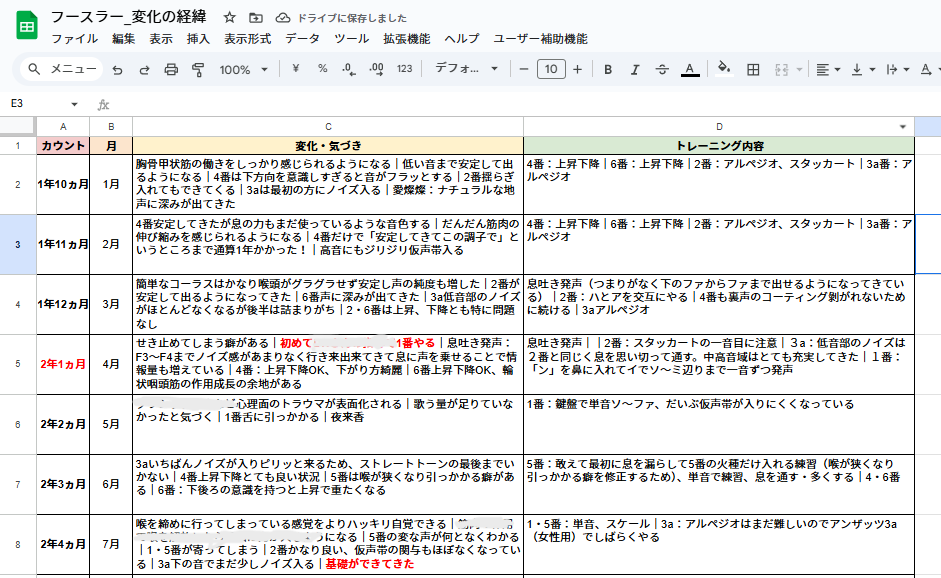941x578 pixels.
Task: Select the paint format roller tool
Action: pyautogui.click(x=197, y=69)
